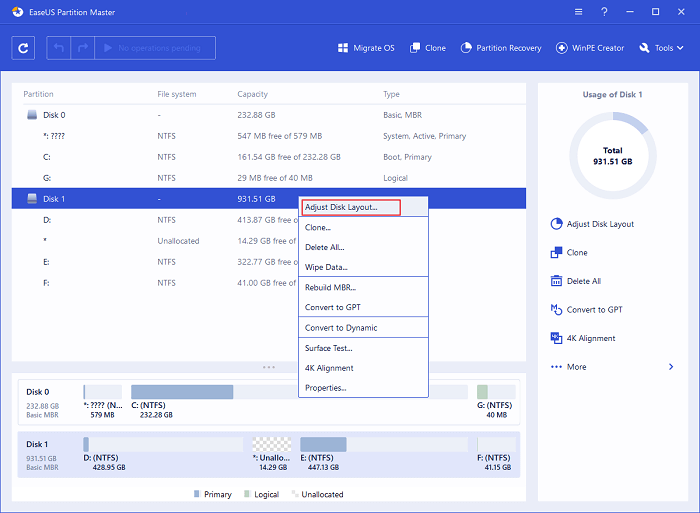Image resolution: width=700 pixels, height=513 pixels.
Task: Click the Migrate OS icon
Action: [344, 48]
